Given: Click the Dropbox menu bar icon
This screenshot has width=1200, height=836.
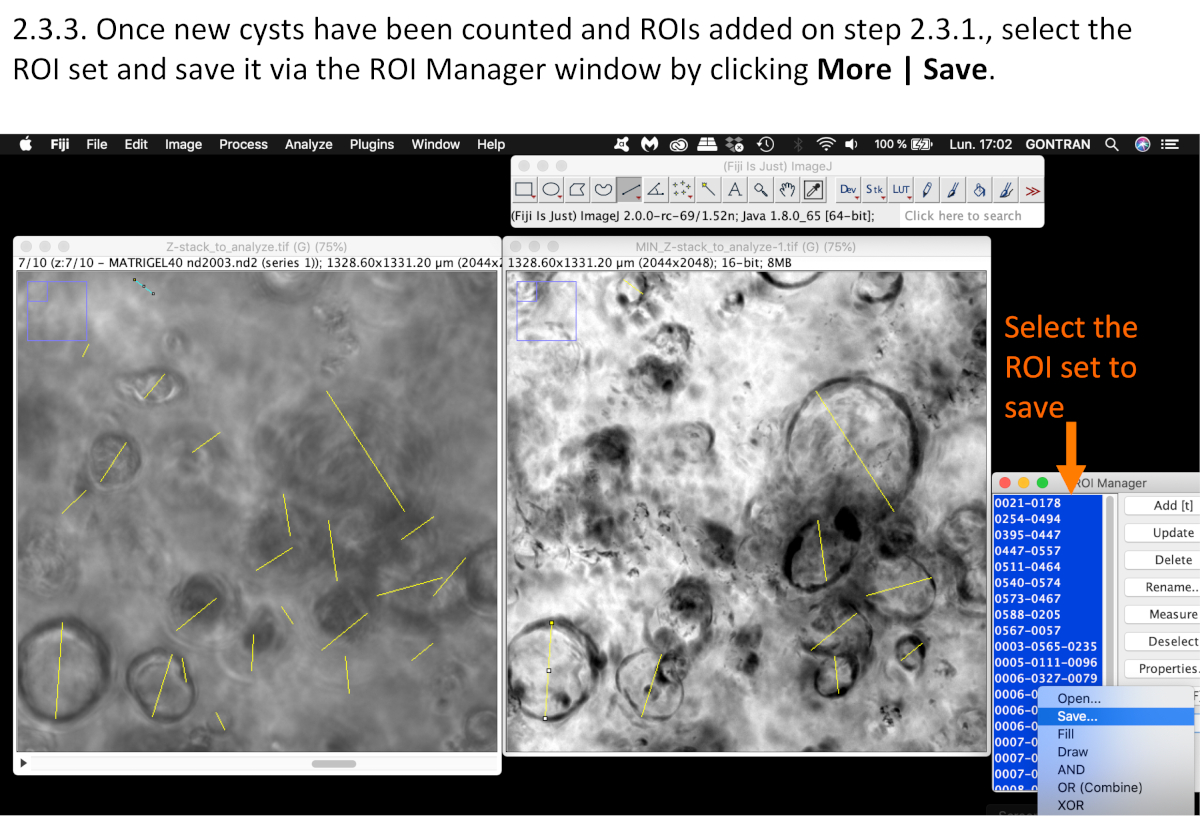Looking at the screenshot, I should click(736, 144).
